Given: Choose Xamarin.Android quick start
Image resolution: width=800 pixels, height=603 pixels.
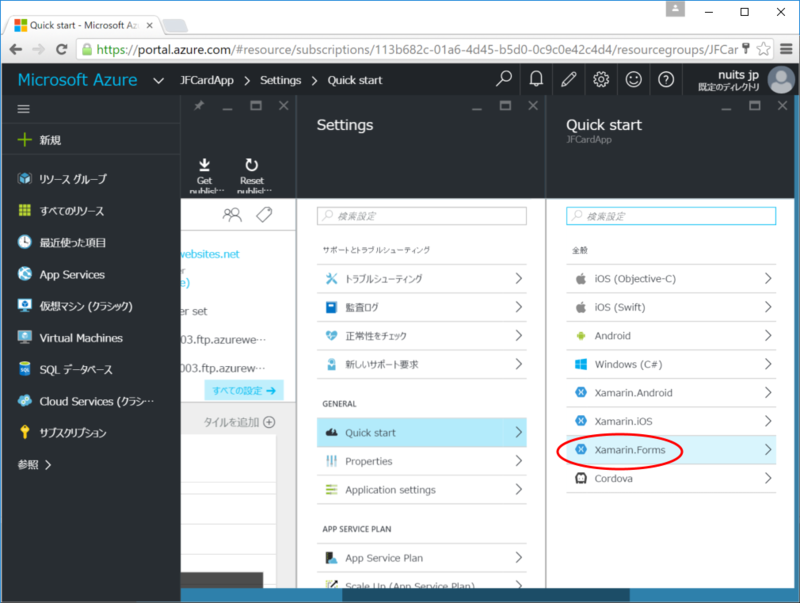Looking at the screenshot, I should pyautogui.click(x=671, y=393).
